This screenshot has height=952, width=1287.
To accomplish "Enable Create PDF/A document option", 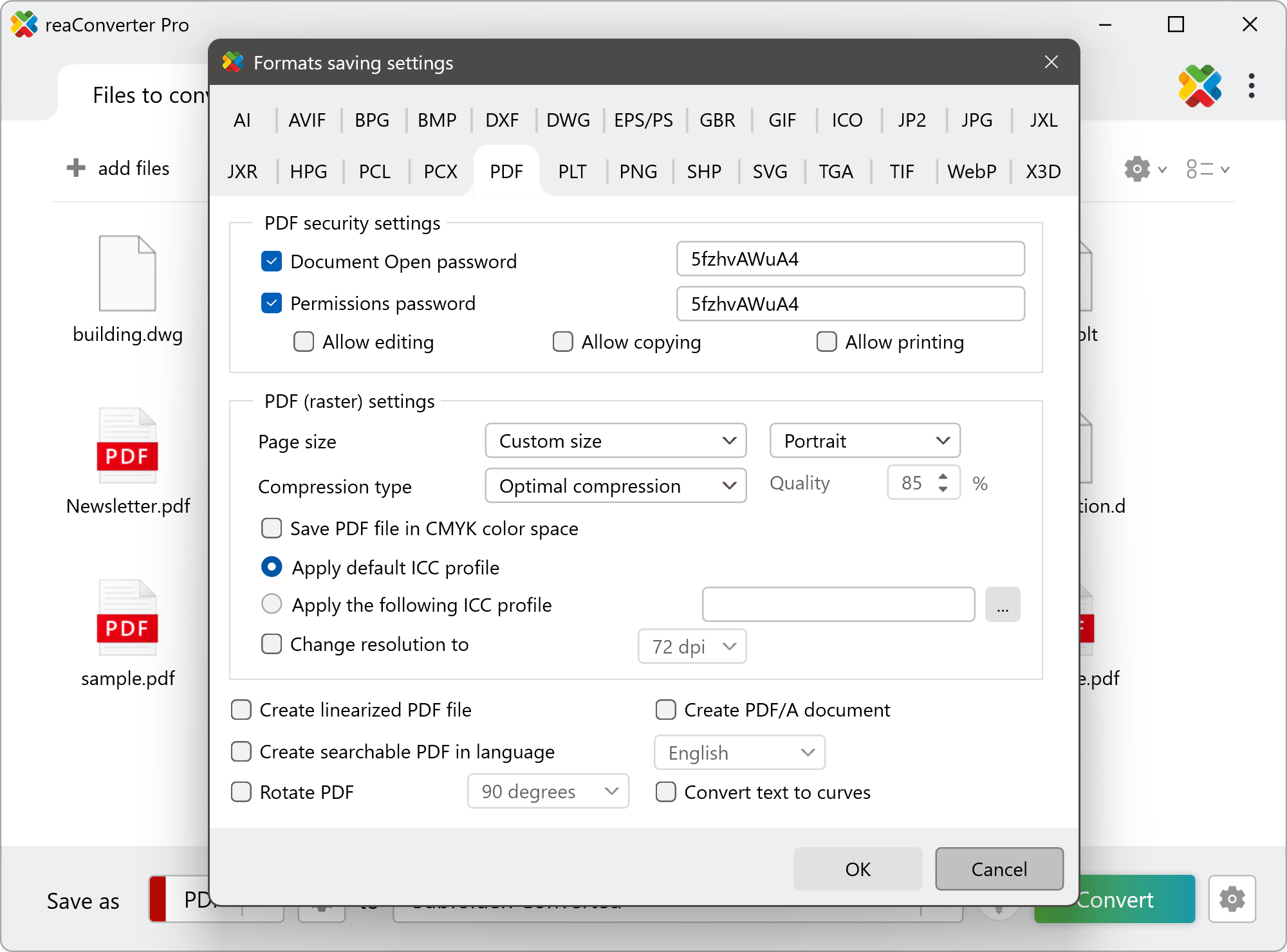I will tap(666, 709).
